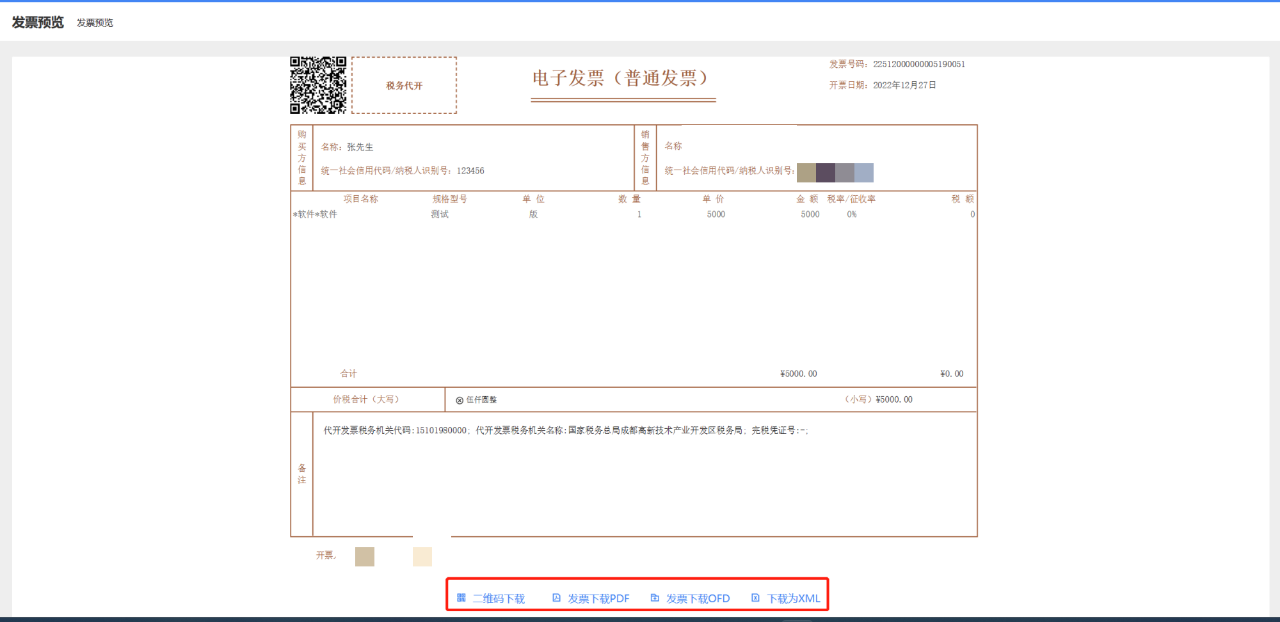Click the 开票日期 2022年12月27日 text
This screenshot has width=1280, height=622.
point(883,85)
